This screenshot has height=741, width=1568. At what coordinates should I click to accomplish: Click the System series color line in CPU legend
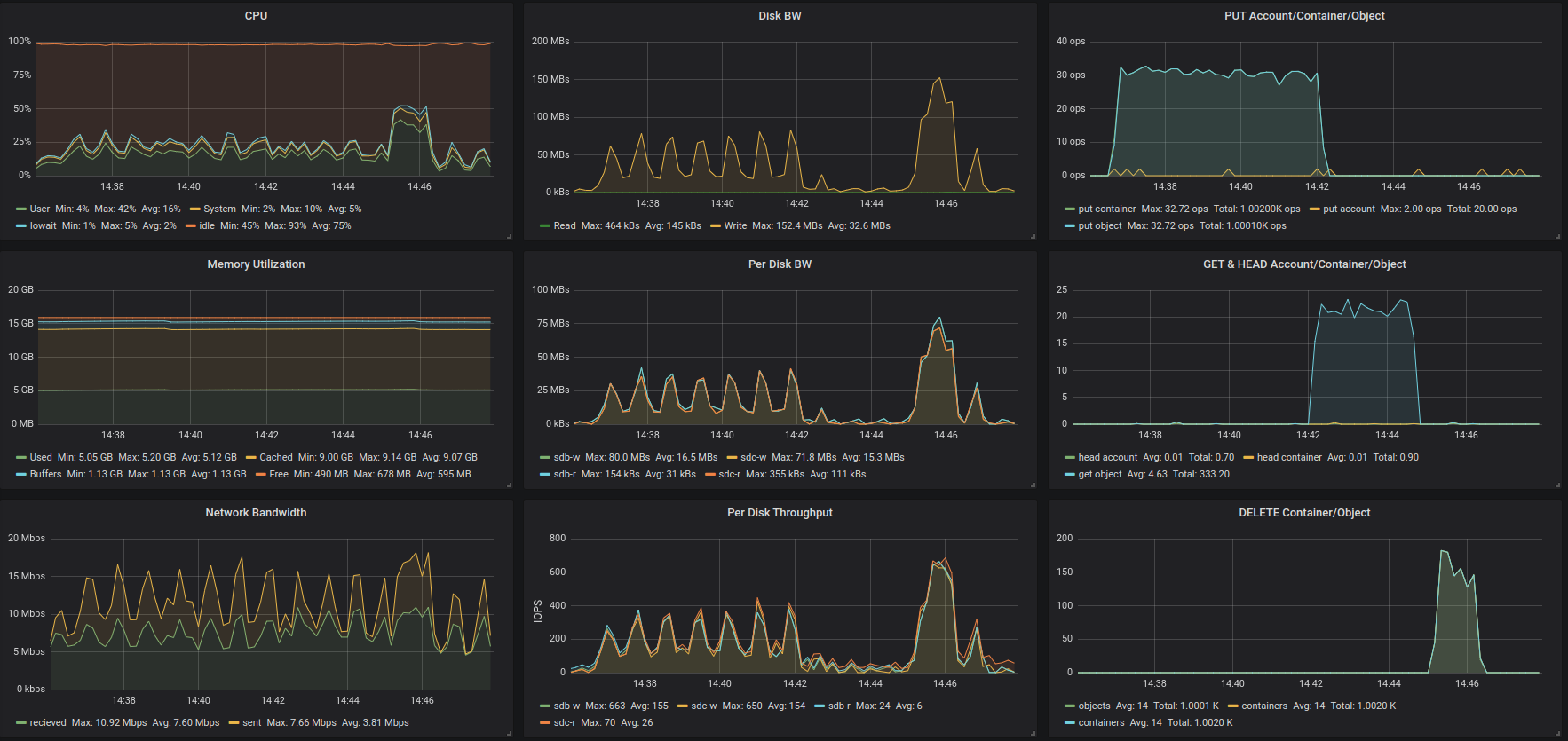click(195, 209)
